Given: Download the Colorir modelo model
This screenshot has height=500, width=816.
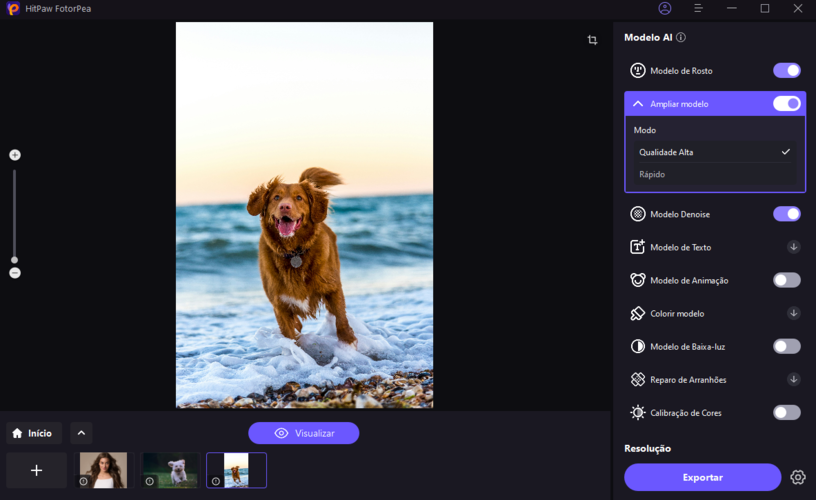Looking at the screenshot, I should click(x=794, y=313).
